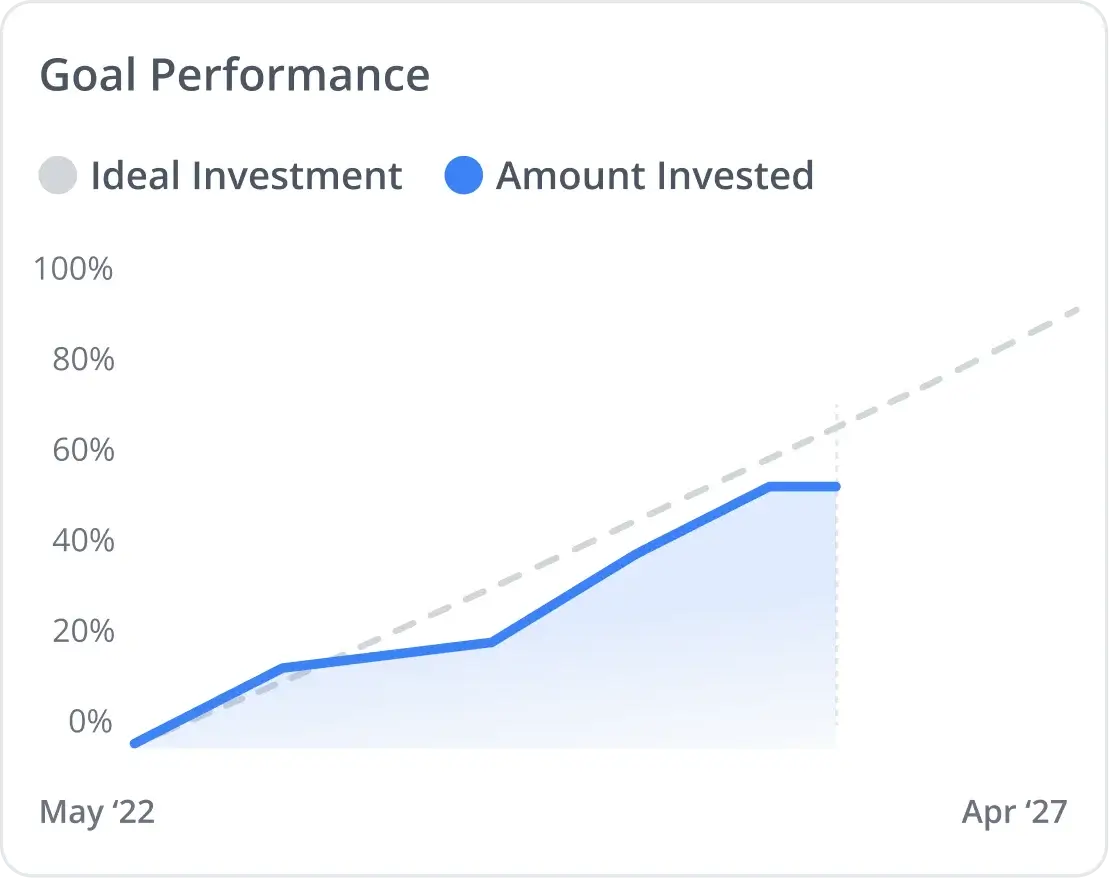
Task: Click the 0% y-axis label
Action: (x=91, y=721)
